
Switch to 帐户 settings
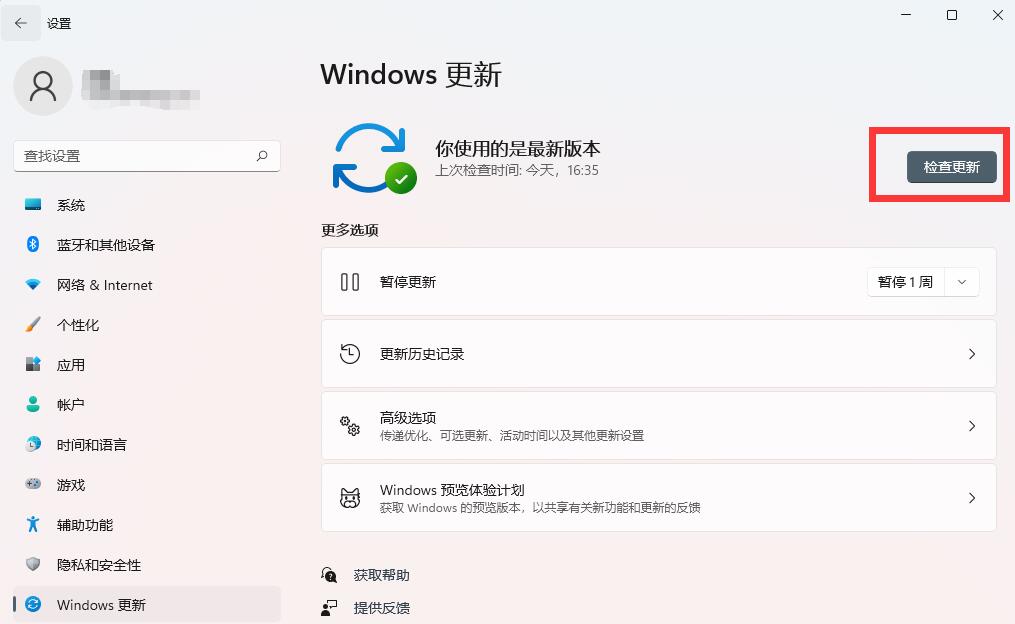[x=147, y=405]
